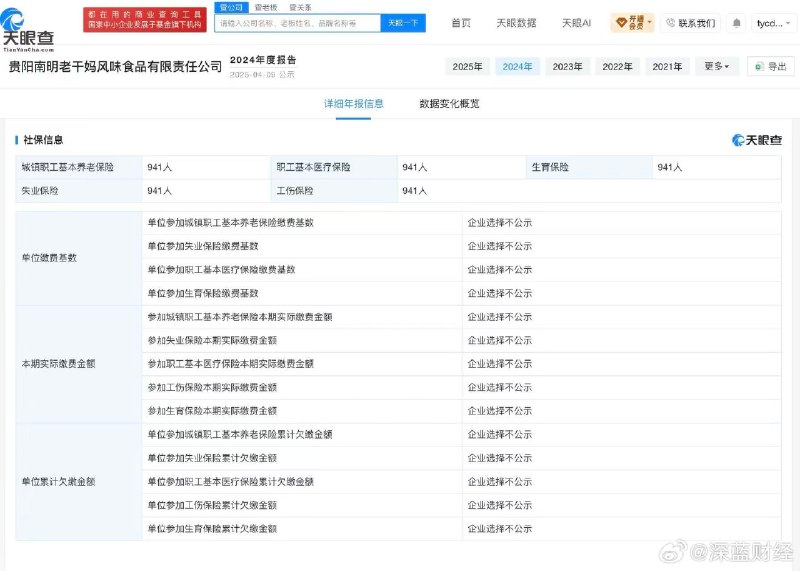
Task: Expand the 更多 years dropdown
Action: pos(717,66)
